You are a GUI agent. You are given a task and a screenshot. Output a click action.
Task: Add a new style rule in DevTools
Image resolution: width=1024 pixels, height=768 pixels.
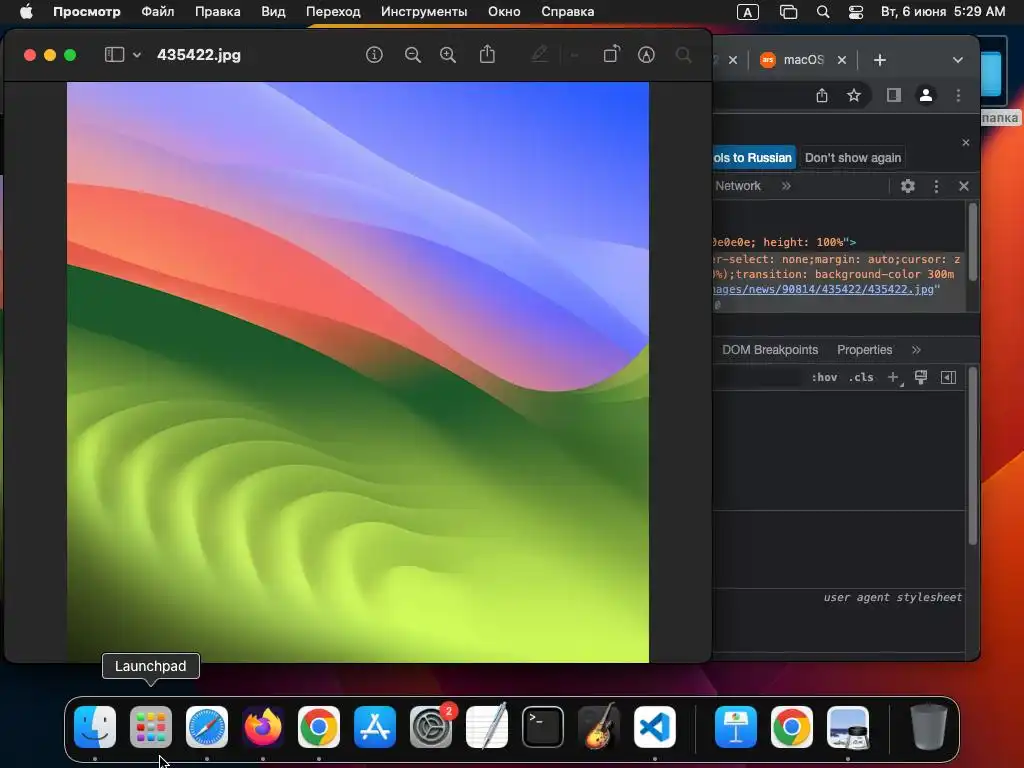(x=893, y=377)
